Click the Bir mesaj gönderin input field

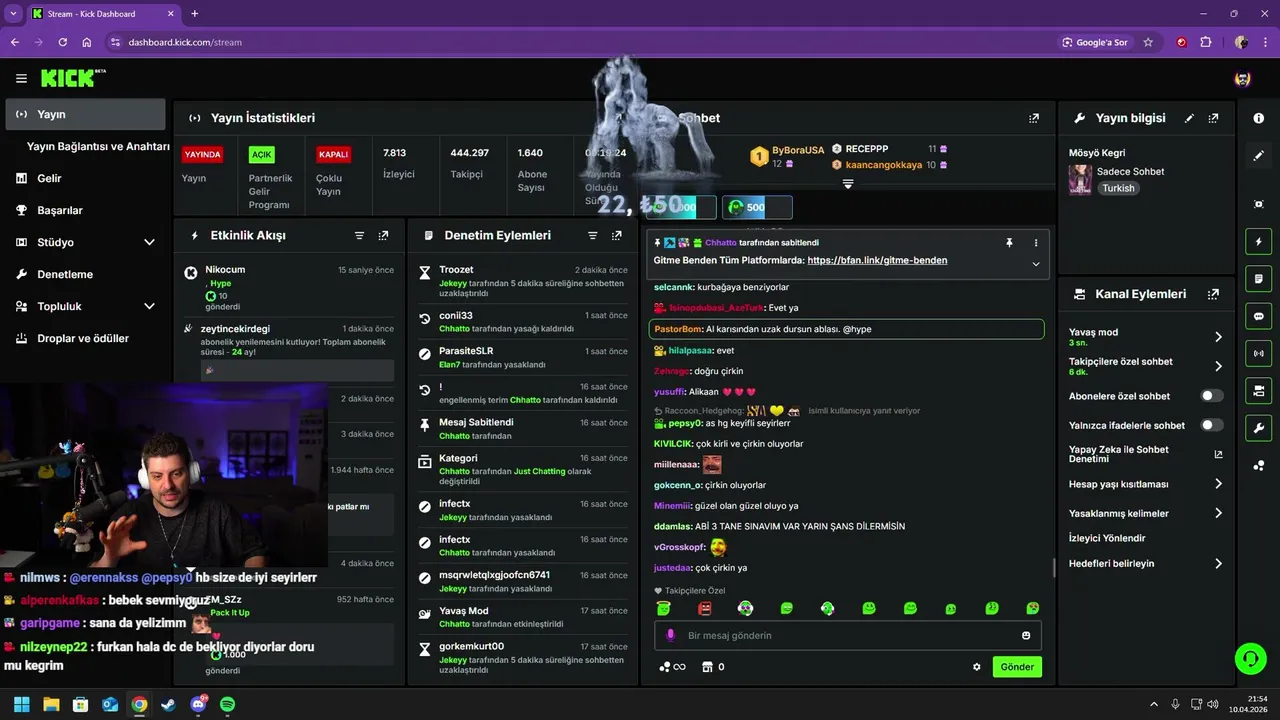(x=848, y=635)
